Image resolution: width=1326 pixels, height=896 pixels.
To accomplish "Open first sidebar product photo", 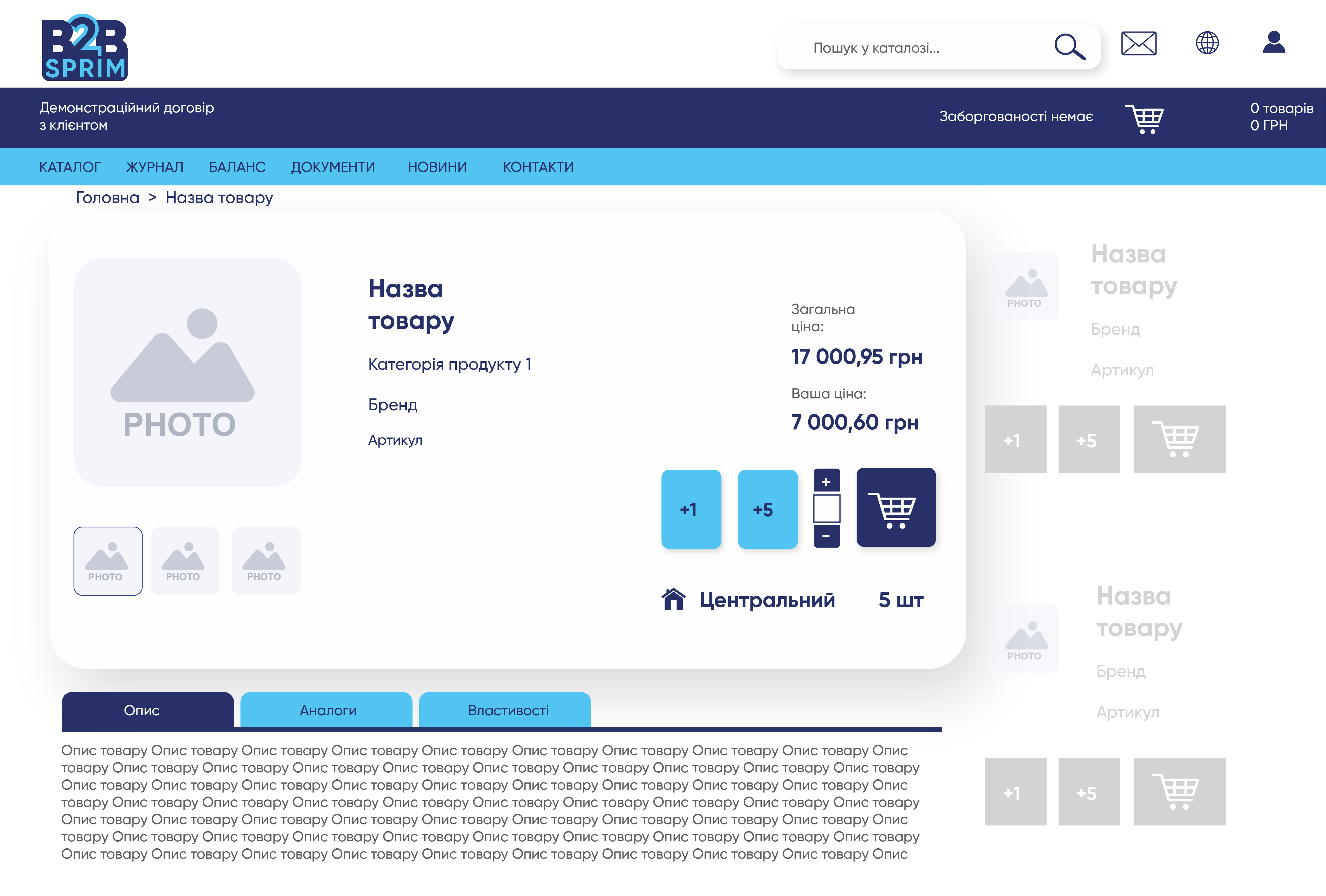I will (1025, 286).
